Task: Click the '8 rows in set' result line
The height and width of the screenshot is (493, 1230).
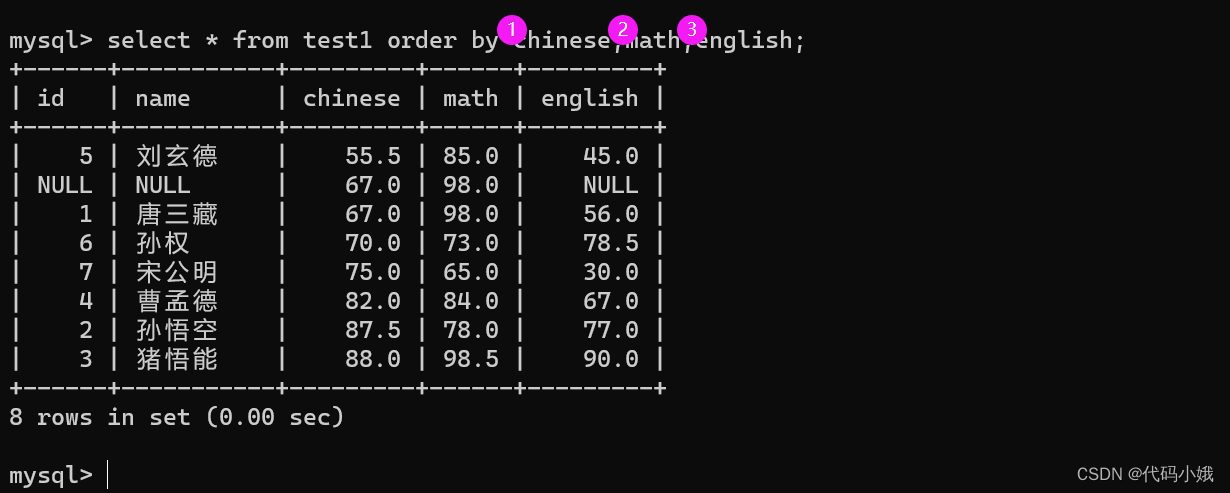Action: pyautogui.click(x=177, y=417)
